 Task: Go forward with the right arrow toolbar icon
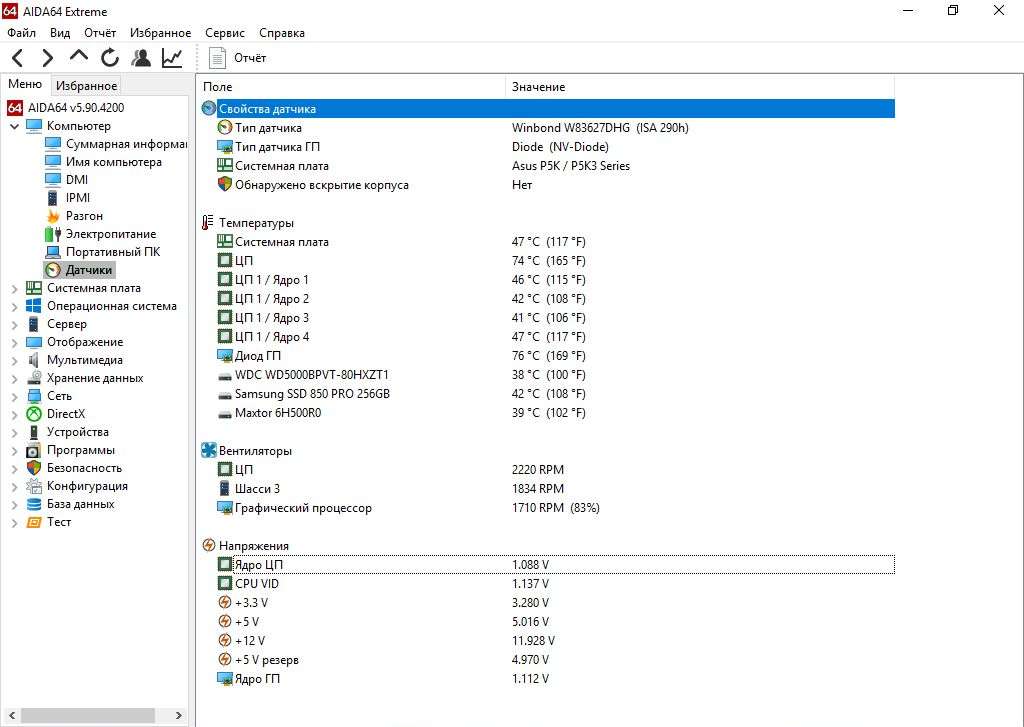coord(48,58)
